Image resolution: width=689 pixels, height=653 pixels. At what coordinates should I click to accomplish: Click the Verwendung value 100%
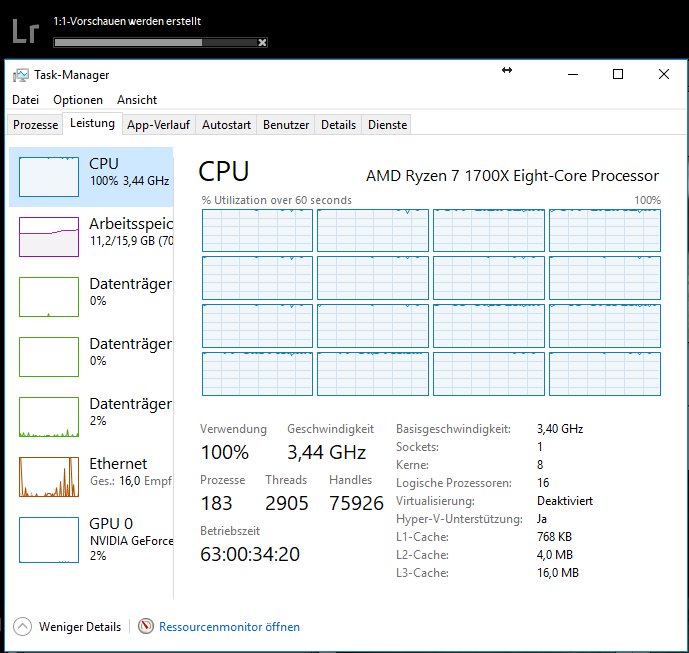pos(225,452)
